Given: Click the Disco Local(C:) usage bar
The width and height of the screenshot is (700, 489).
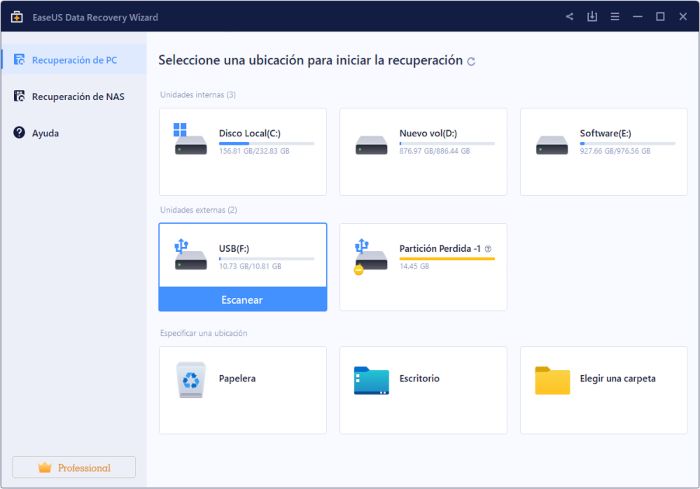Looking at the screenshot, I should (x=267, y=143).
